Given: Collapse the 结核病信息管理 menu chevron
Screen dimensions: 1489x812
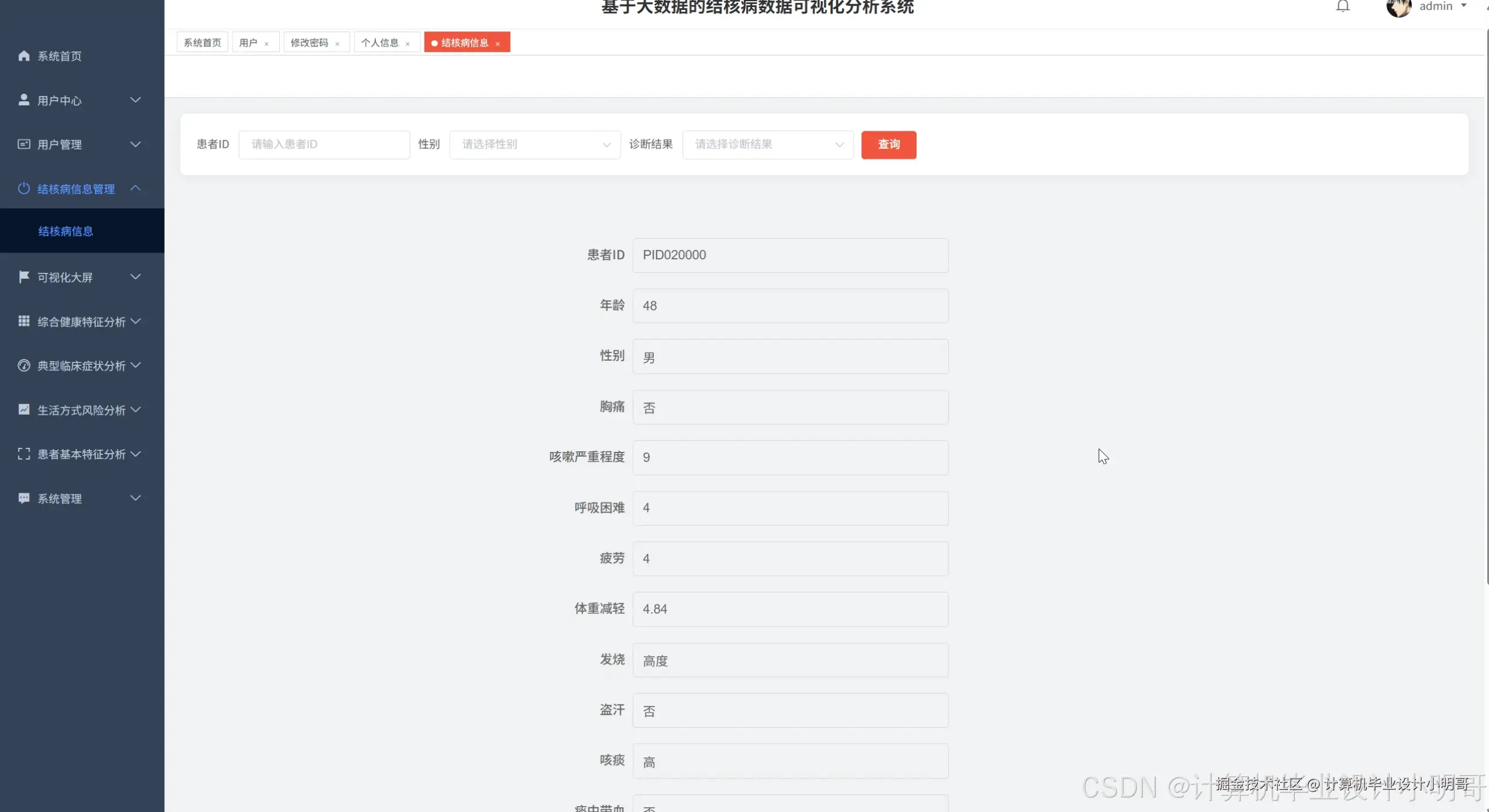Looking at the screenshot, I should [x=135, y=188].
